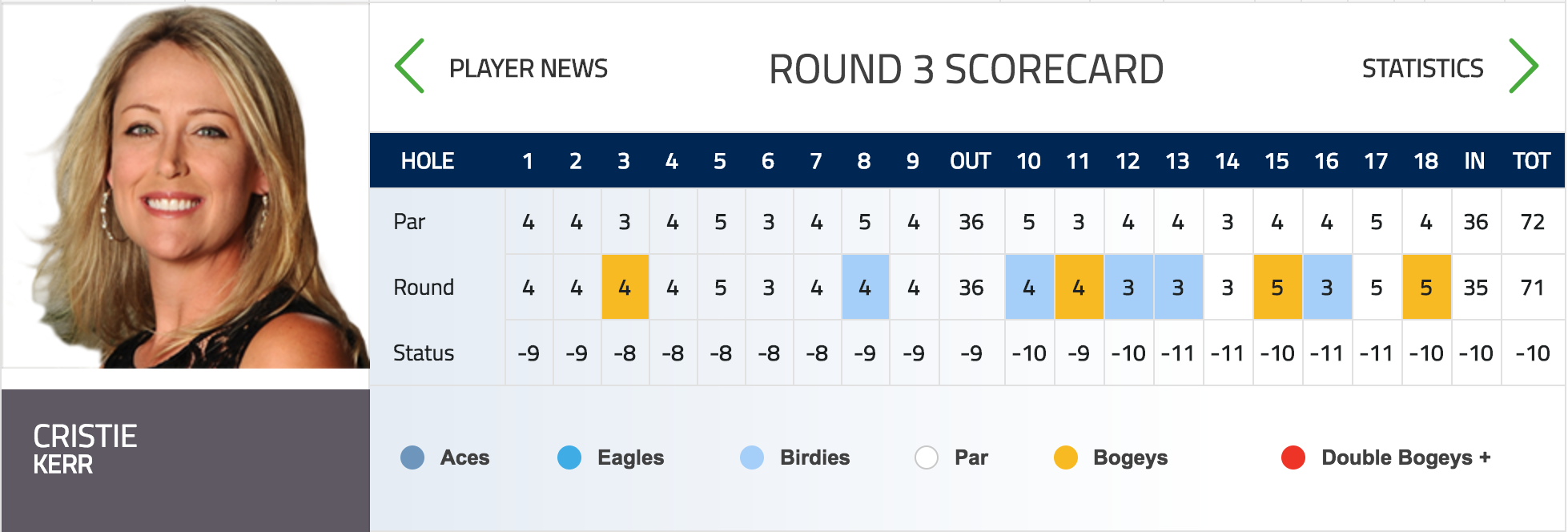Click the Bogeys legend circle
Screen dimensions: 1568x532
click(x=1066, y=457)
